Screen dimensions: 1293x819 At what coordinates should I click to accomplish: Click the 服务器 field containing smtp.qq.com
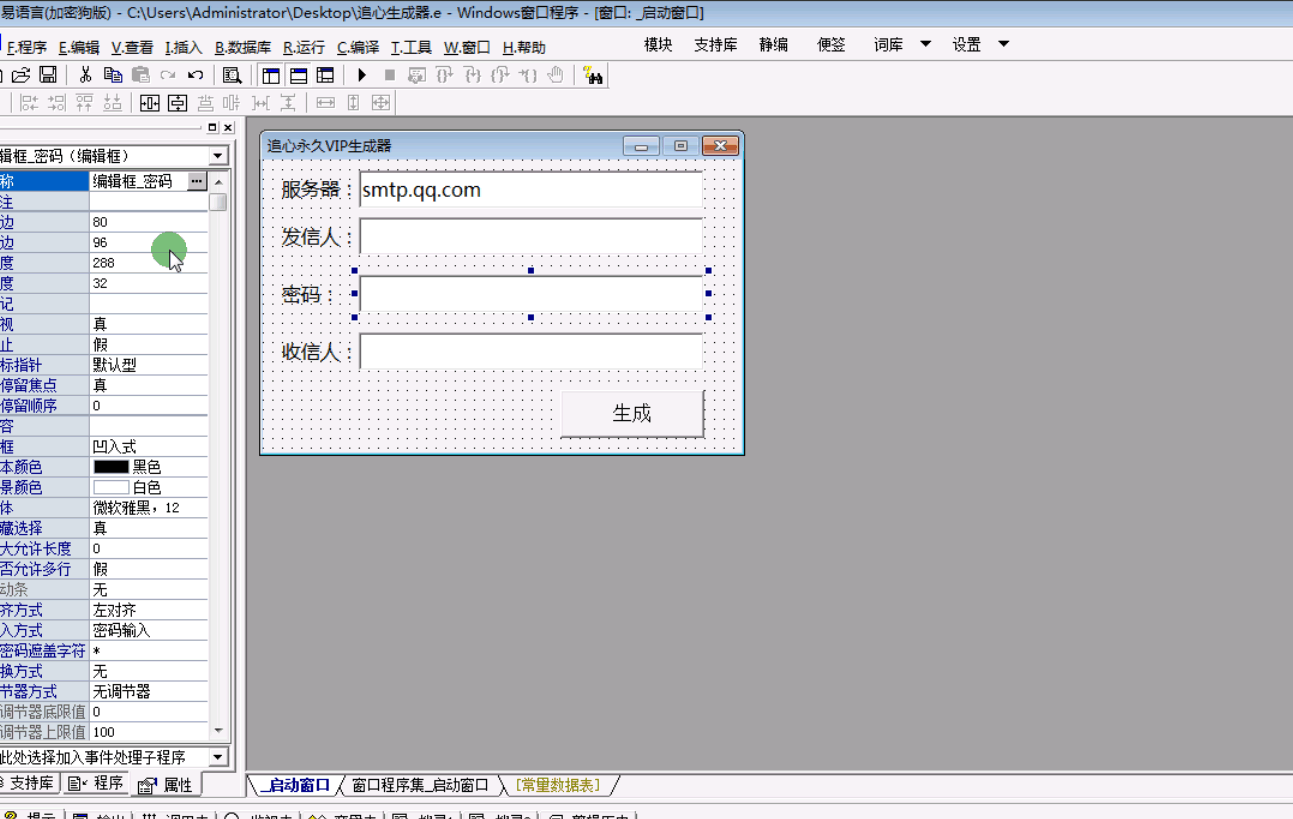[531, 189]
